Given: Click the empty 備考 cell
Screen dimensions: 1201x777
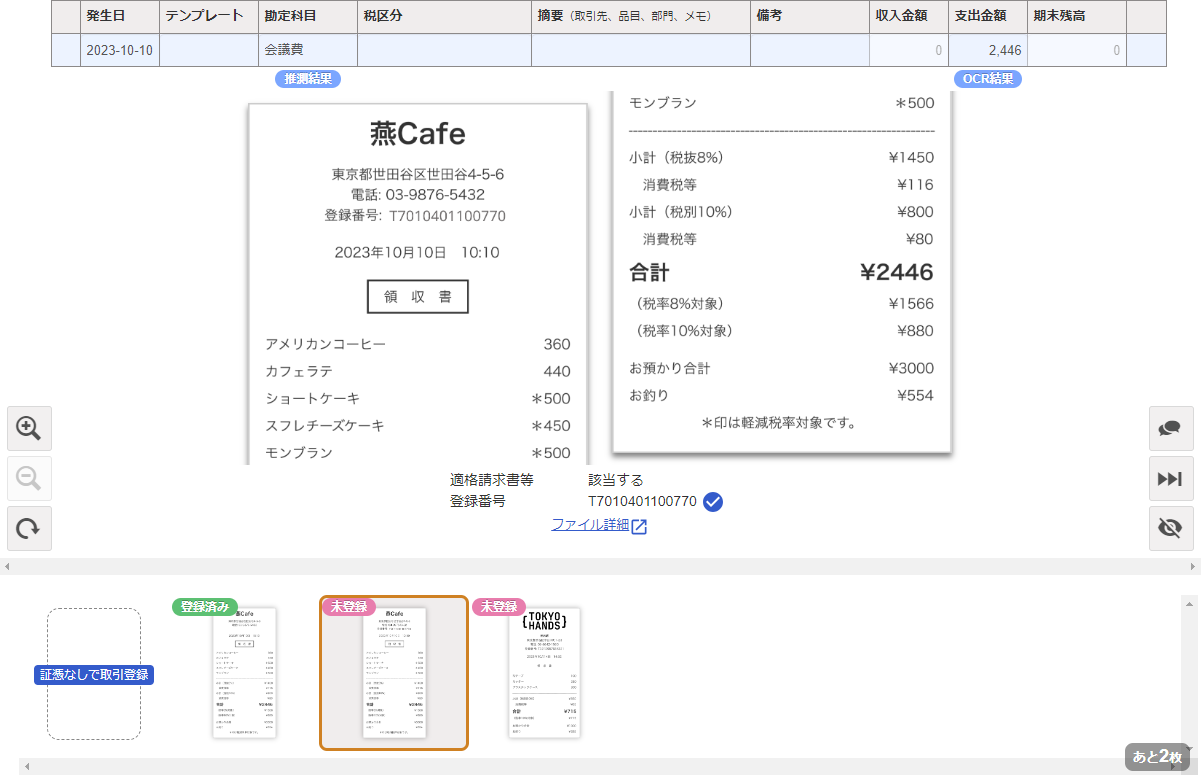Looking at the screenshot, I should tap(810, 50).
